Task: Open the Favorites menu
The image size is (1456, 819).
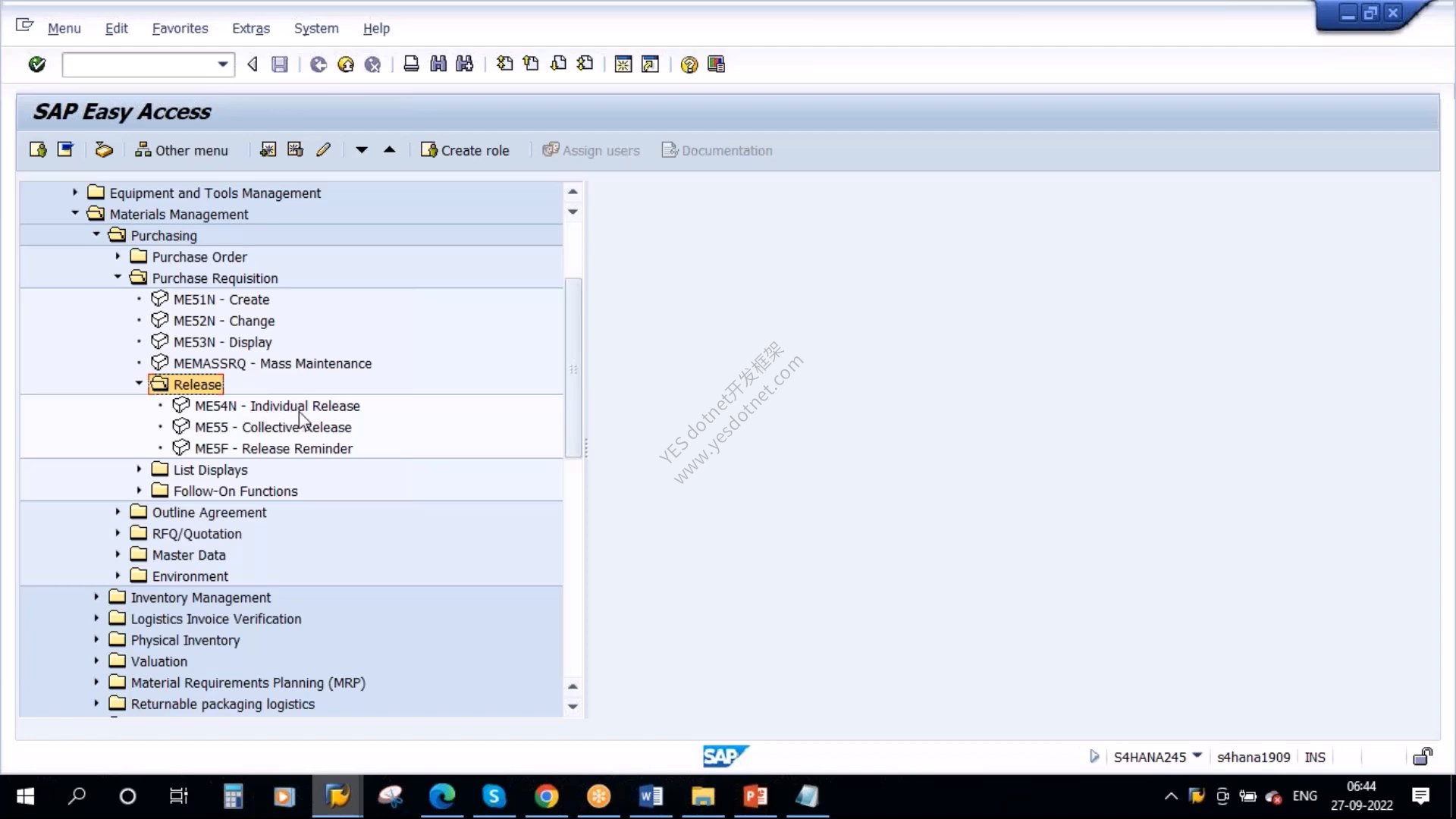Action: pyautogui.click(x=180, y=28)
